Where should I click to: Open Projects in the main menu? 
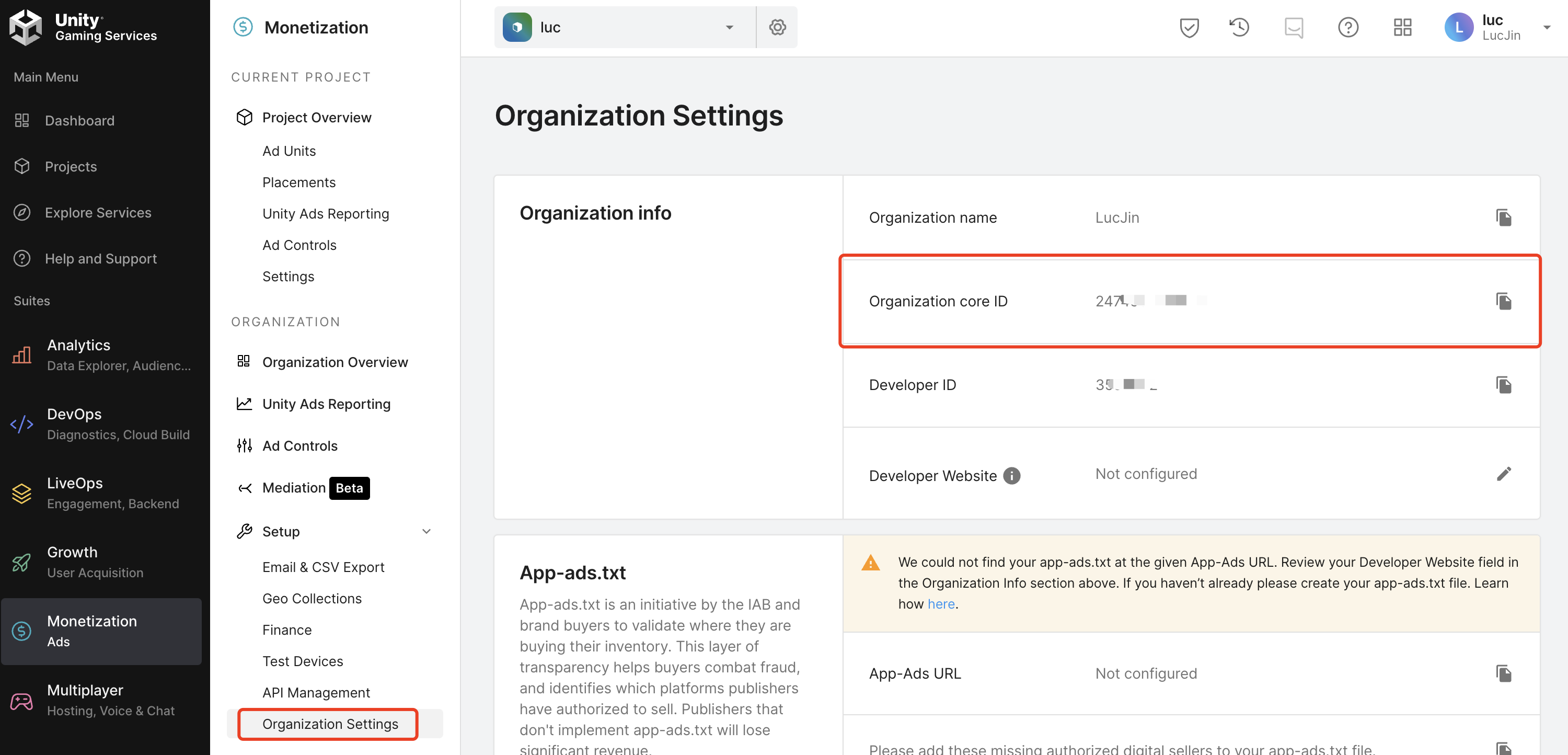click(71, 166)
